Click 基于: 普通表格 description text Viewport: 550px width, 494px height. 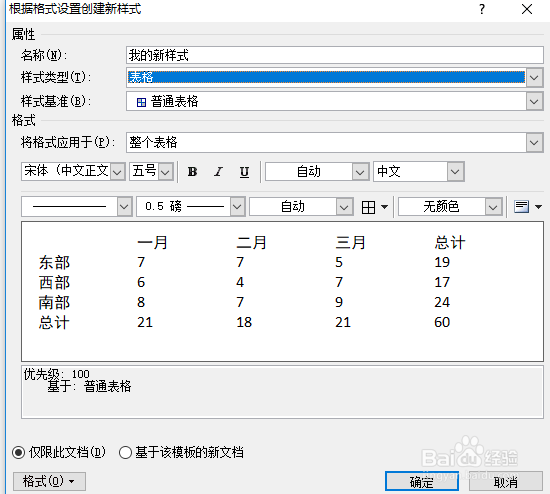pos(89,387)
